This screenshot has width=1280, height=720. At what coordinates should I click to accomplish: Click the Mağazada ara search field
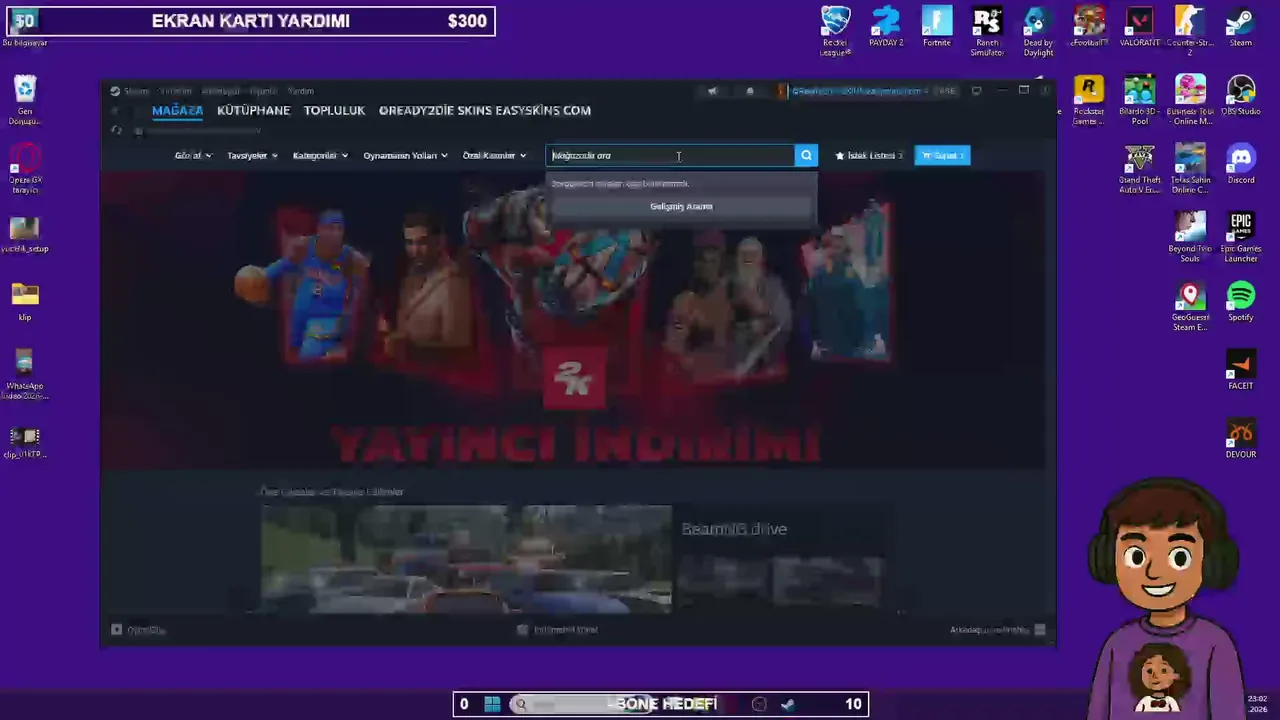click(x=670, y=155)
